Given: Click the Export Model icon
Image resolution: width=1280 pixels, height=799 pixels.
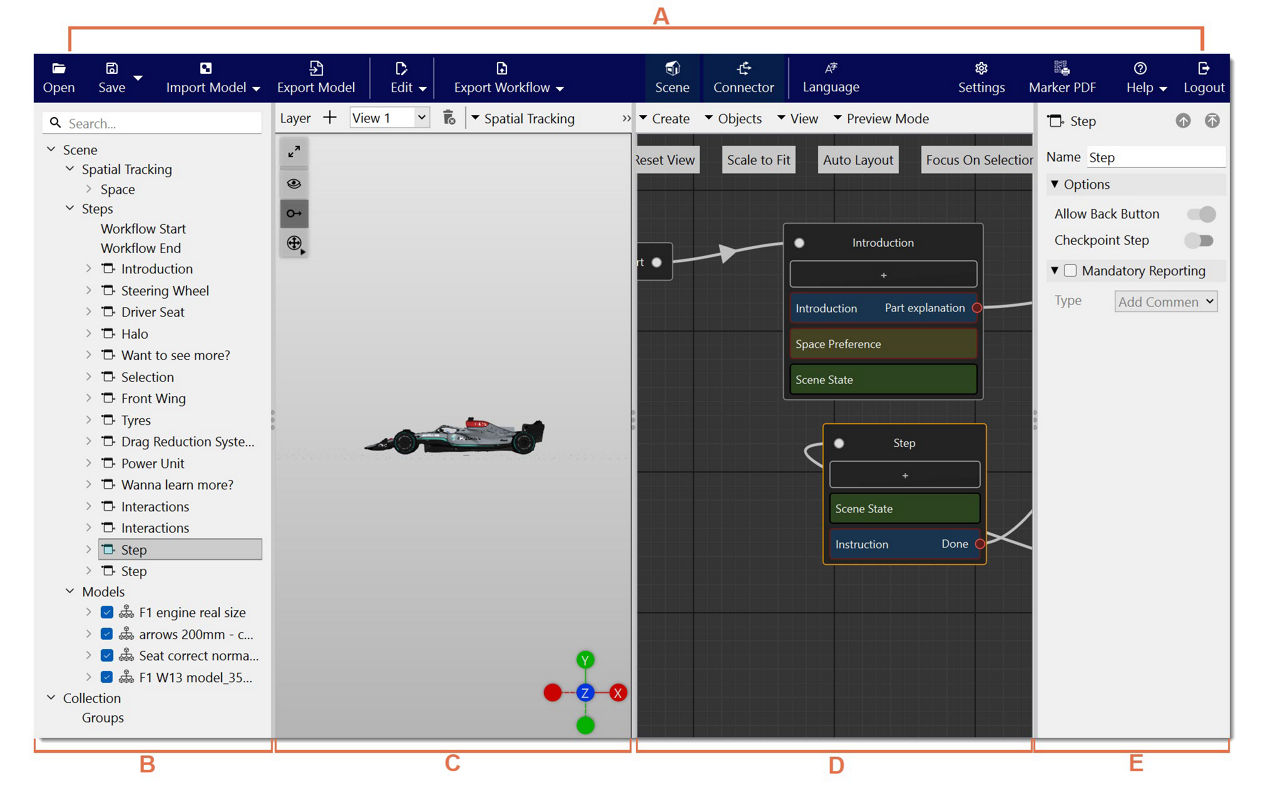Looking at the screenshot, I should [316, 68].
